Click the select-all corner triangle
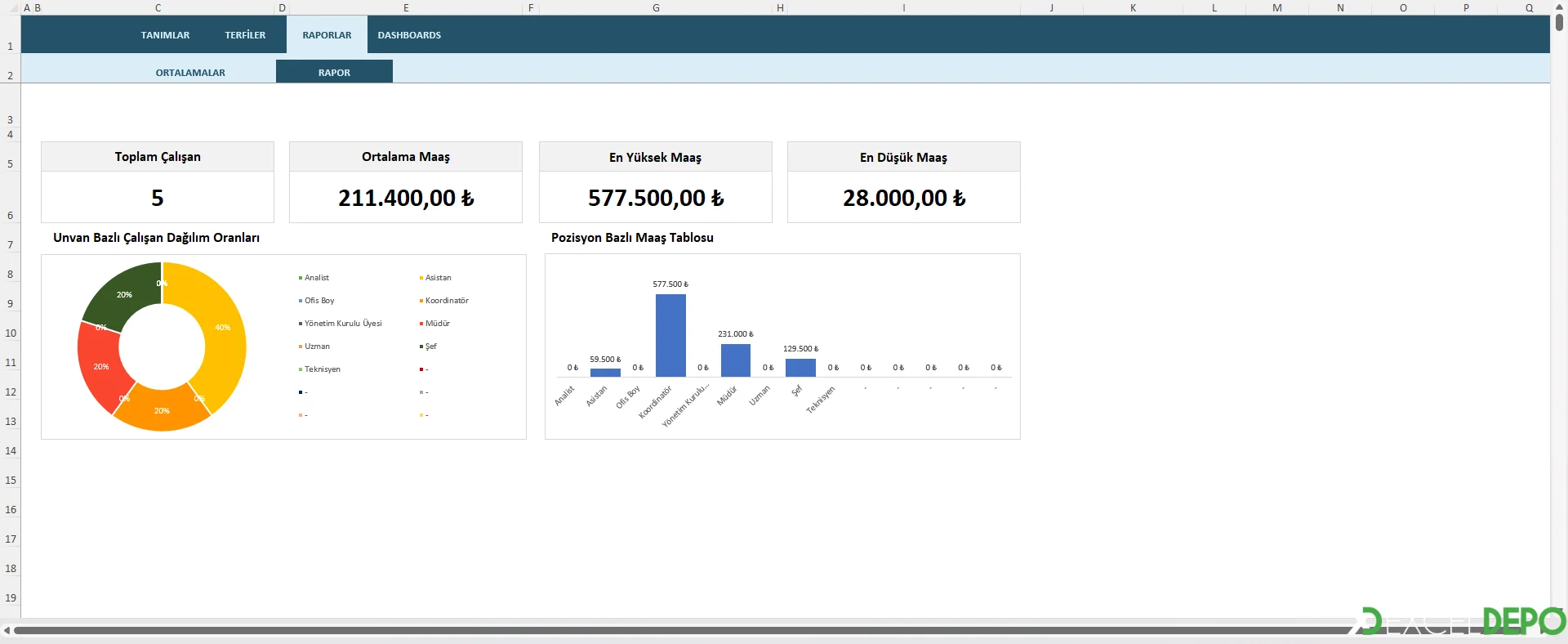Viewport: 1568px width, 644px height. point(13,8)
